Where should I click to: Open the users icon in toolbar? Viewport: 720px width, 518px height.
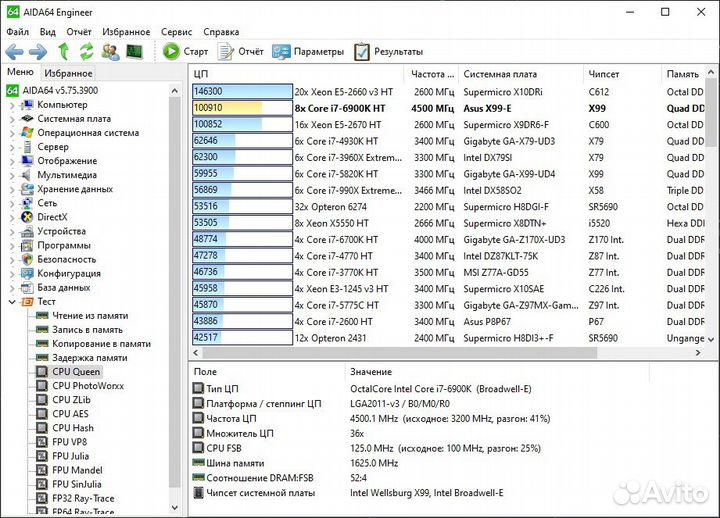click(110, 51)
